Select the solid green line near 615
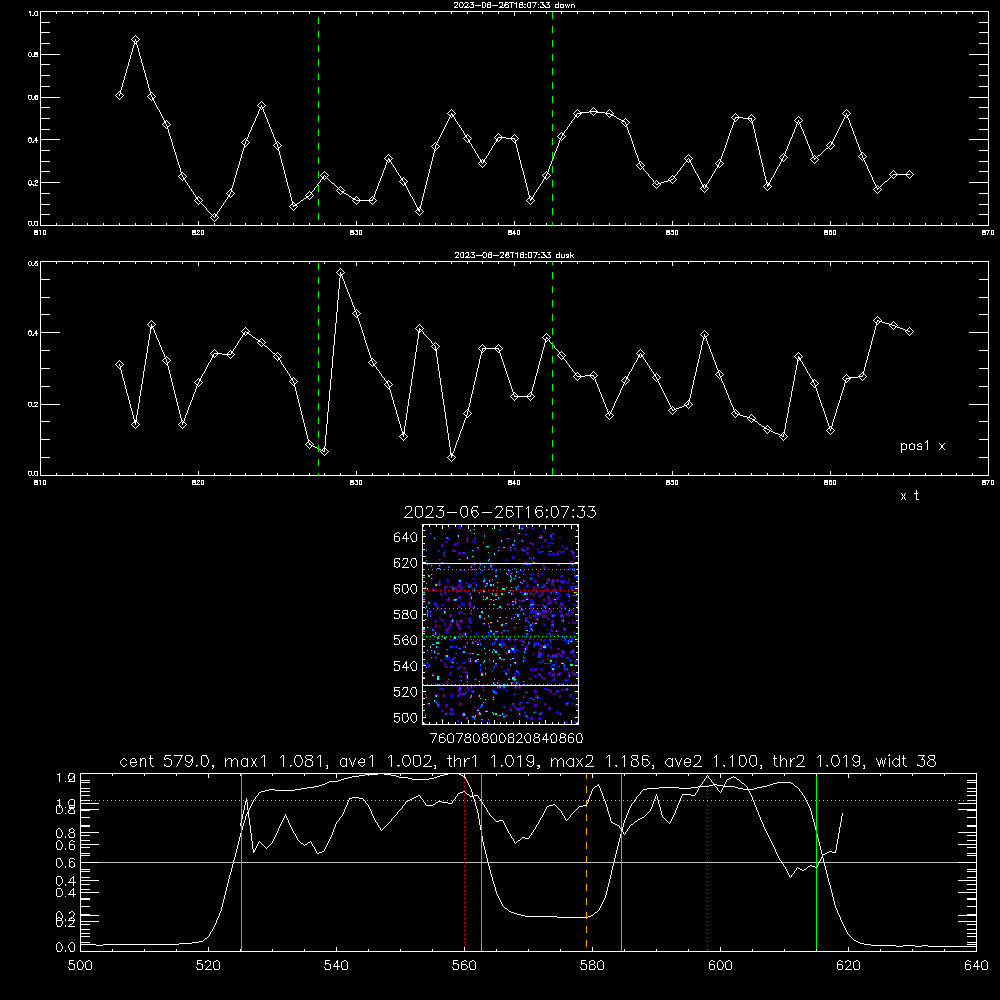This screenshot has height=1000, width=1000. click(x=816, y=861)
